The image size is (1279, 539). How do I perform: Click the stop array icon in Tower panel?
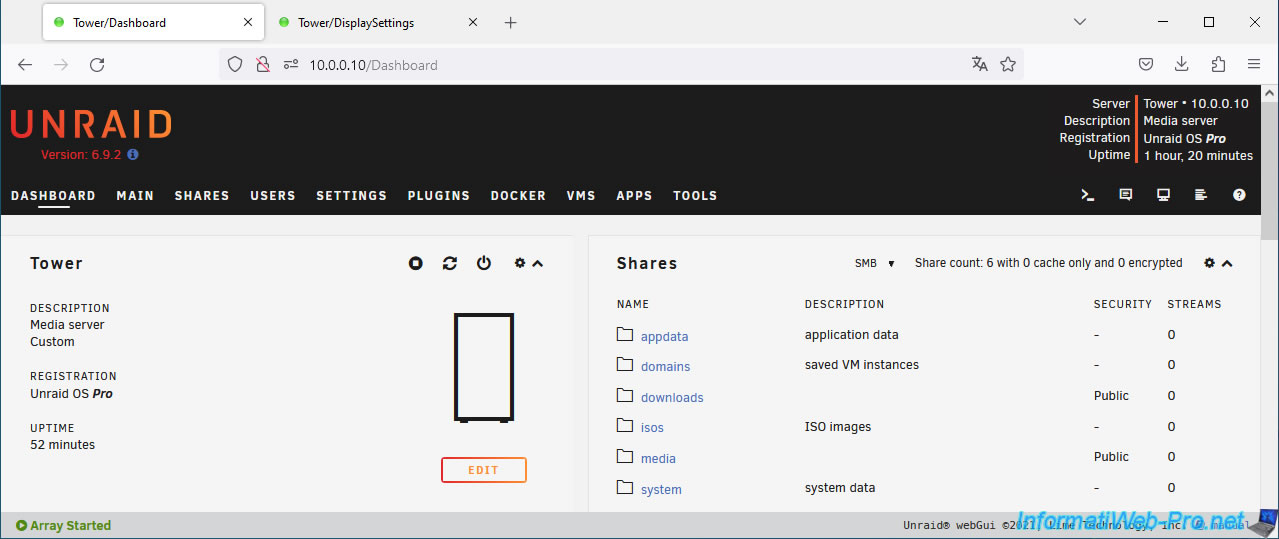click(x=416, y=263)
